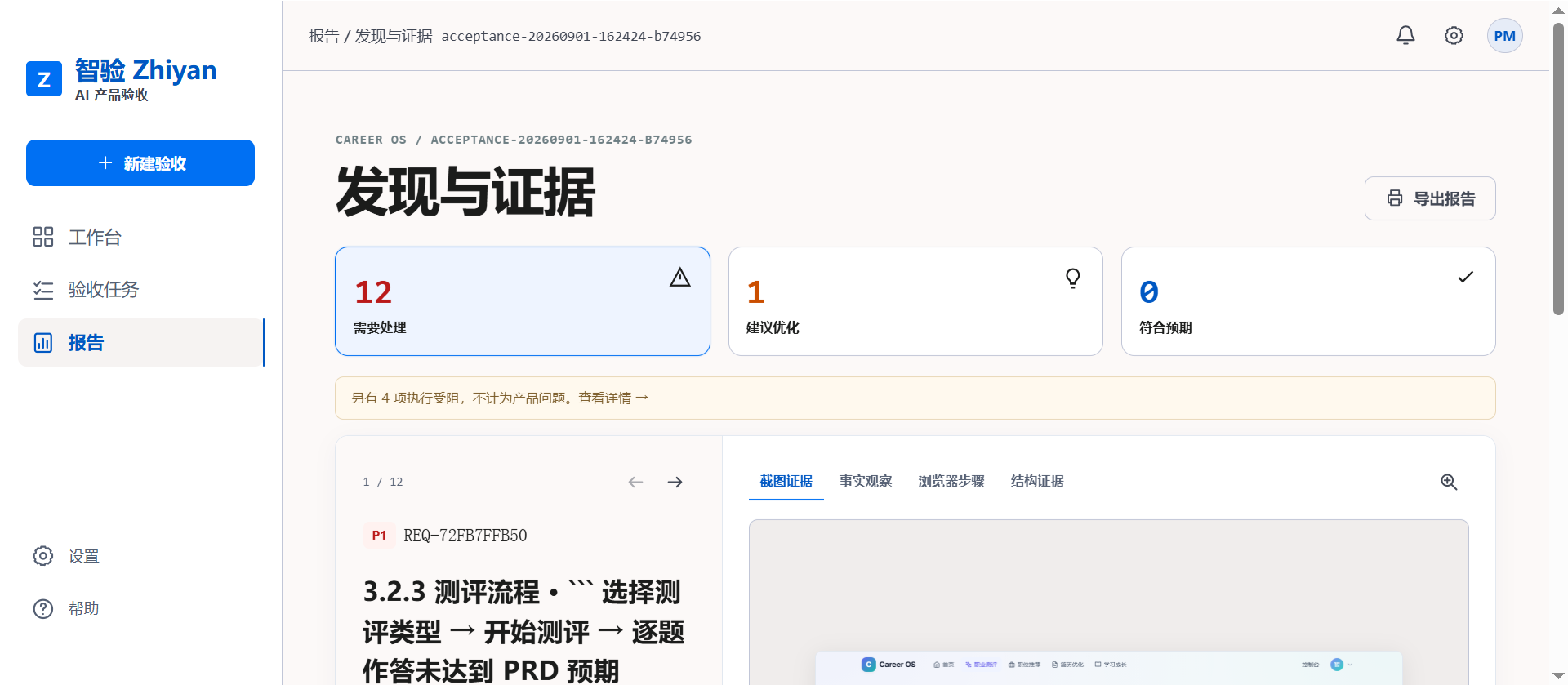Image resolution: width=1568 pixels, height=685 pixels.
Task: Switch to the 结构证据 tab
Action: pyautogui.click(x=1037, y=481)
